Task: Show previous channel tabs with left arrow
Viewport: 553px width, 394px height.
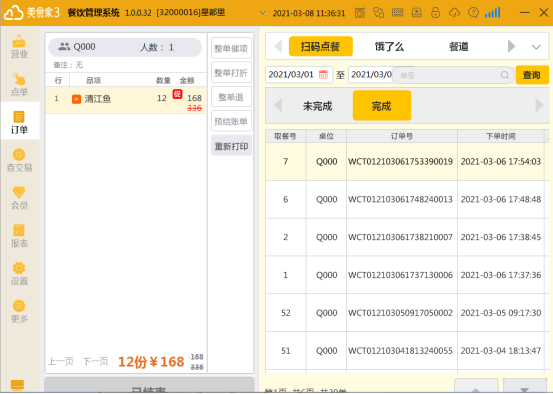Action: [278, 46]
